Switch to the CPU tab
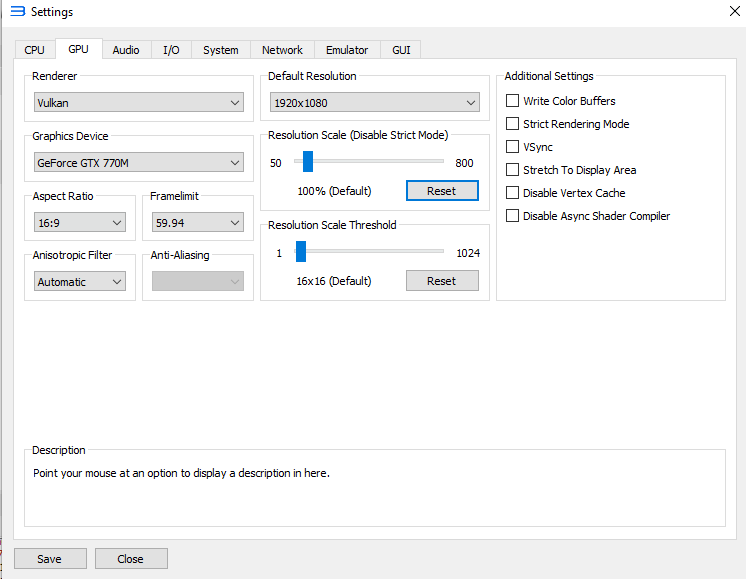This screenshot has width=746, height=579. pyautogui.click(x=35, y=50)
